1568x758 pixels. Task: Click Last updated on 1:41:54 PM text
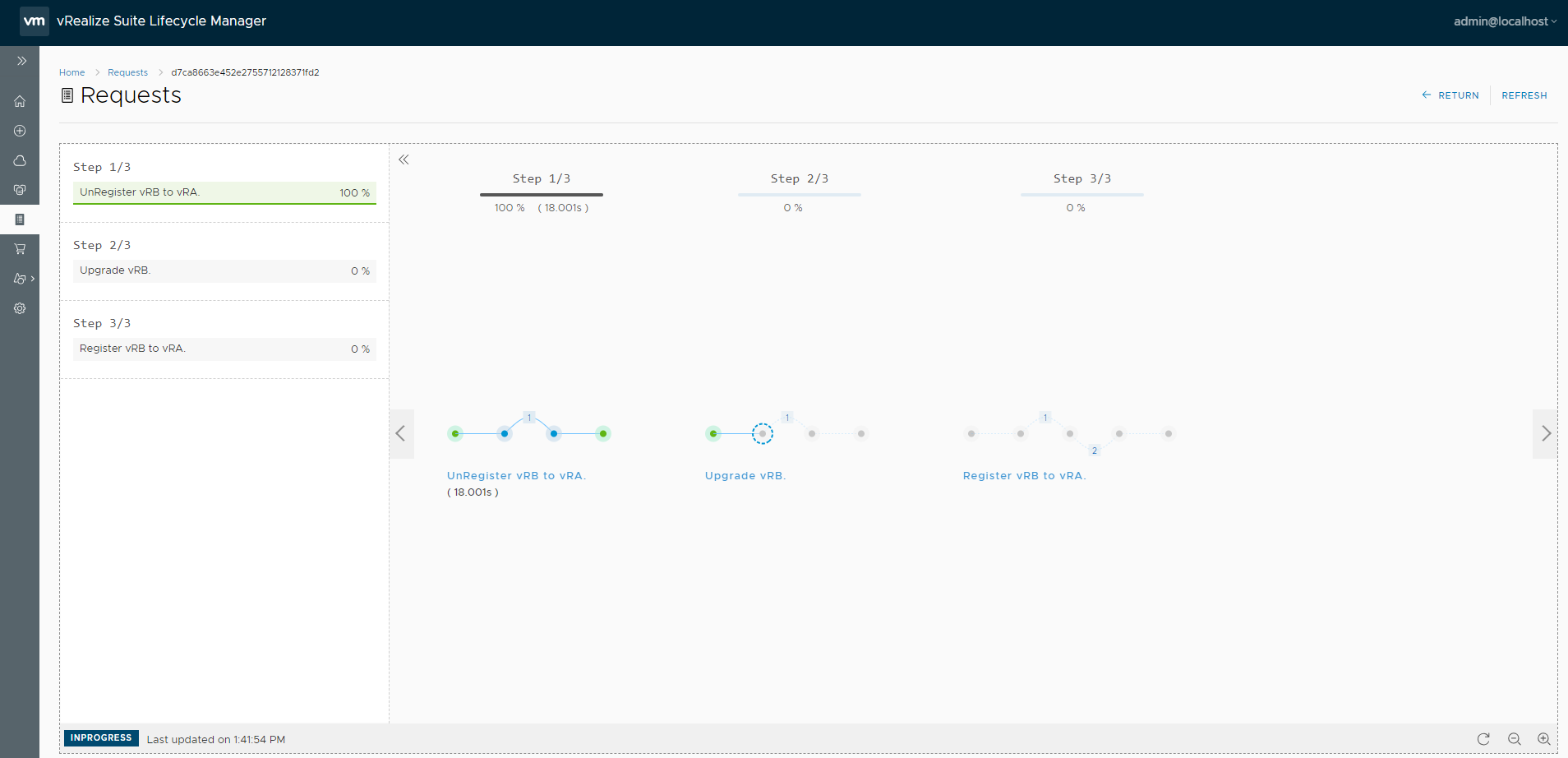216,739
